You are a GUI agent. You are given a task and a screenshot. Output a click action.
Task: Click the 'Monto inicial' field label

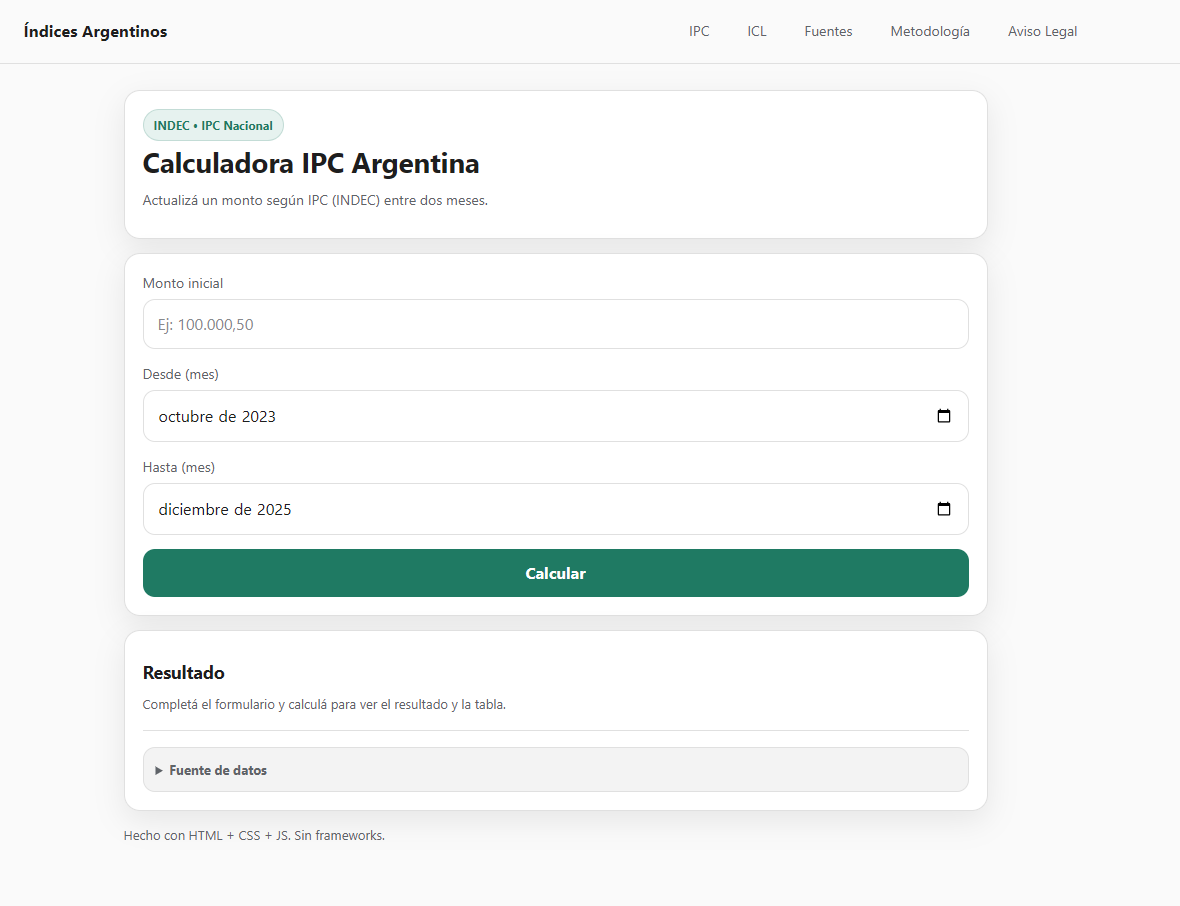tap(183, 283)
